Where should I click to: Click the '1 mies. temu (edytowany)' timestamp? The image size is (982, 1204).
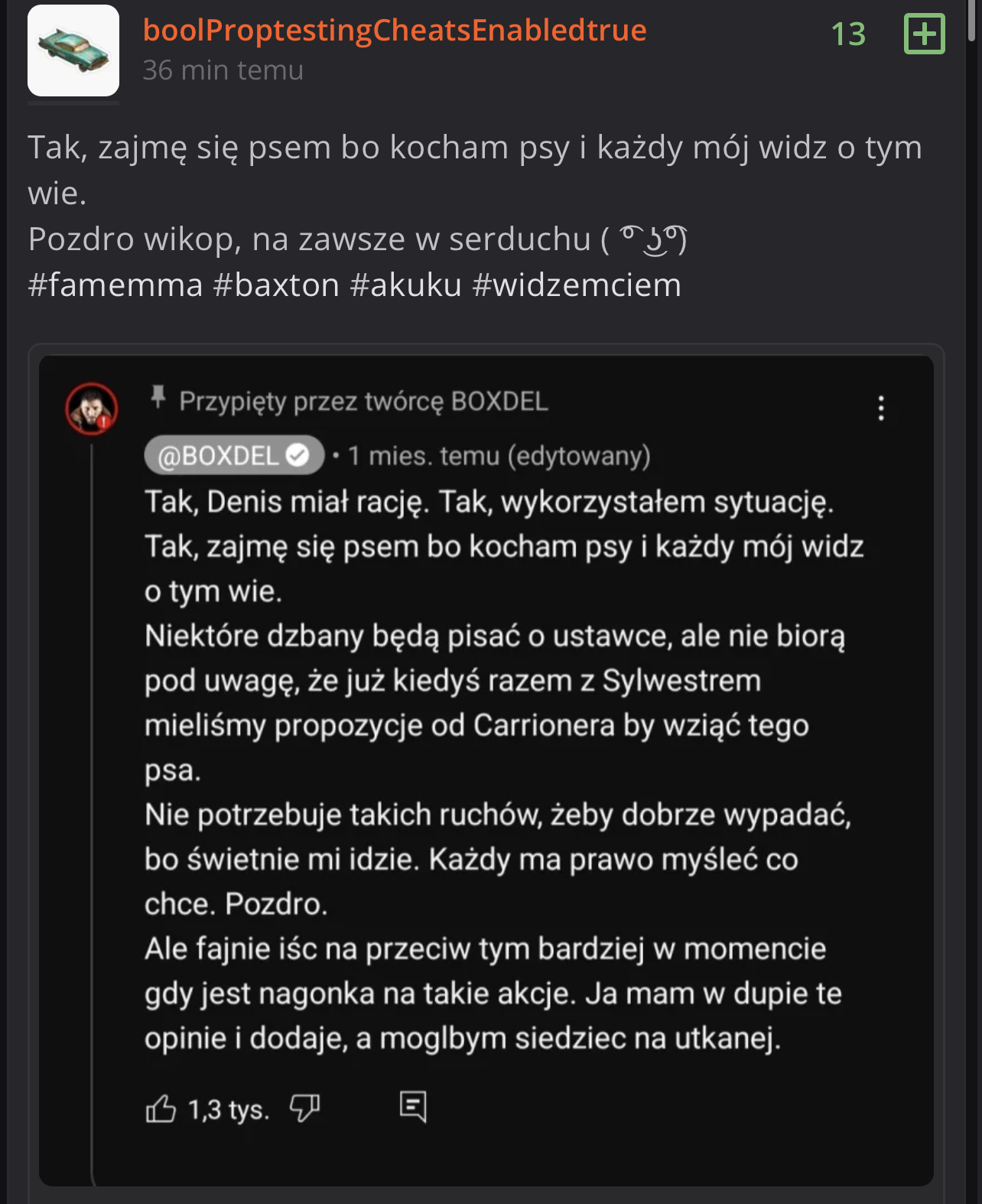pyautogui.click(x=499, y=456)
